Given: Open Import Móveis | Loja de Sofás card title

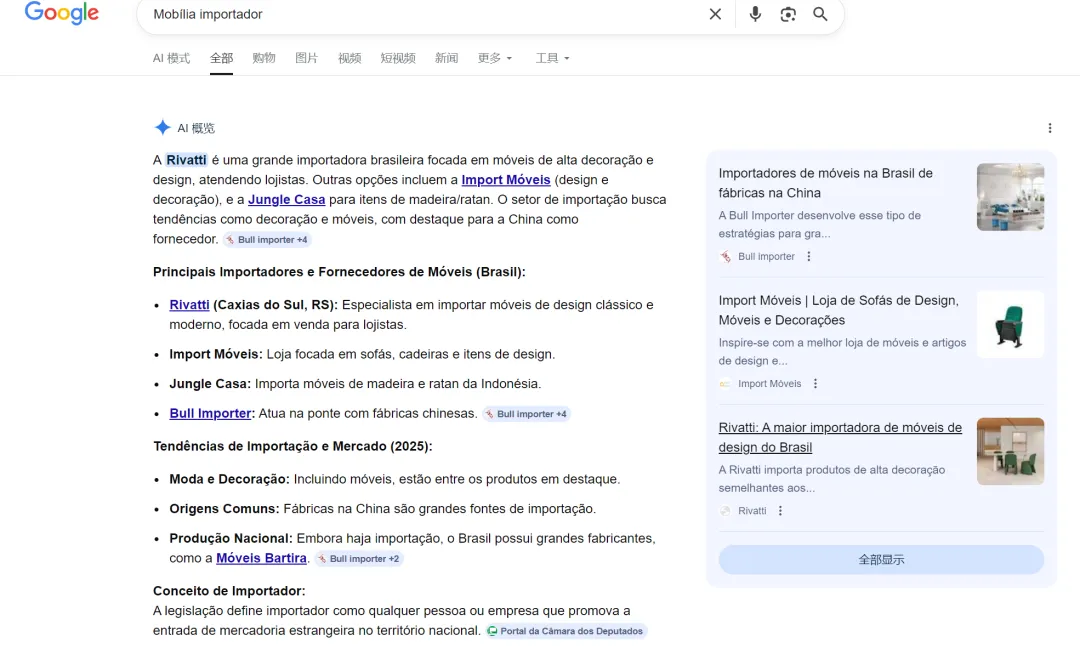Looking at the screenshot, I should point(838,311).
